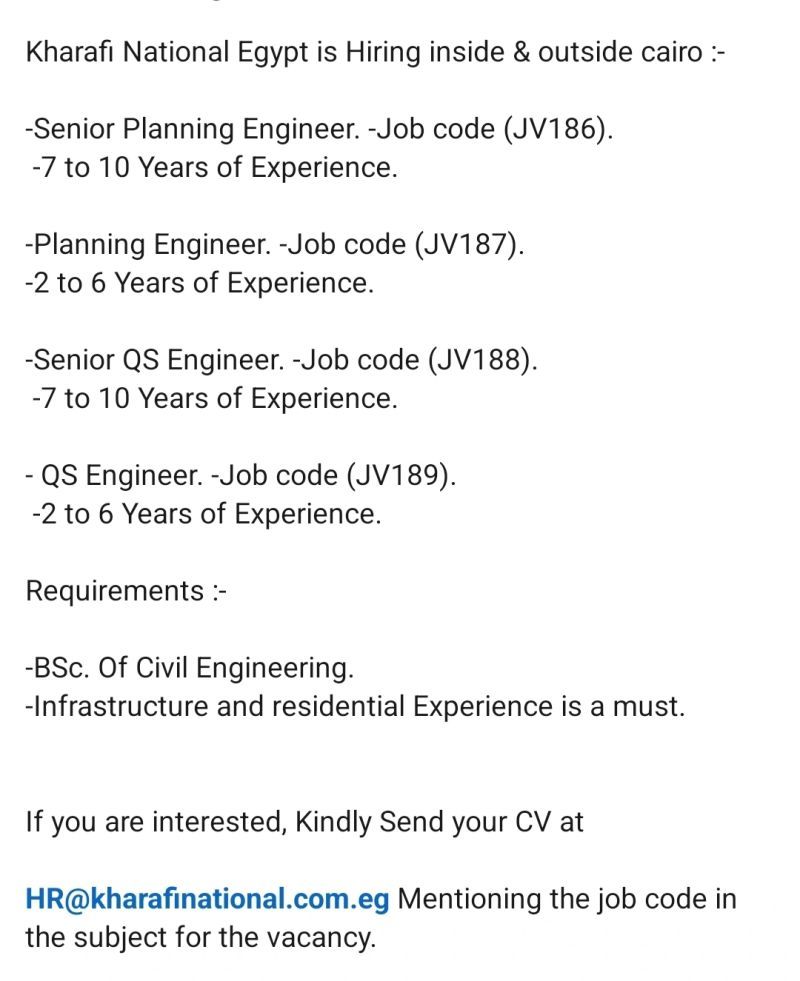Click the '7 to 10 Years' line under Senior Planning

[215, 168]
